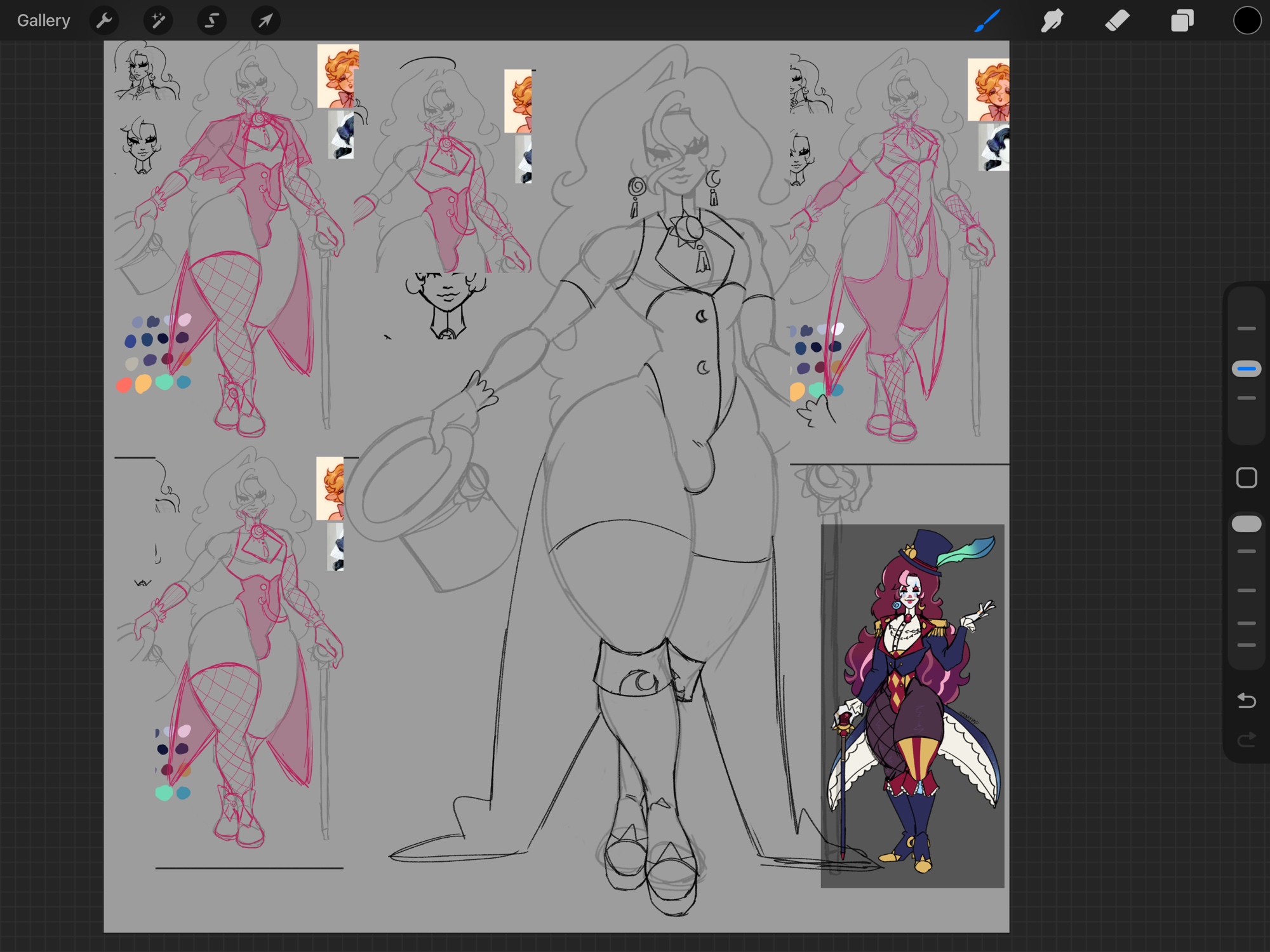Undo the last stroke
Screen dimensions: 1270x952
(1246, 701)
